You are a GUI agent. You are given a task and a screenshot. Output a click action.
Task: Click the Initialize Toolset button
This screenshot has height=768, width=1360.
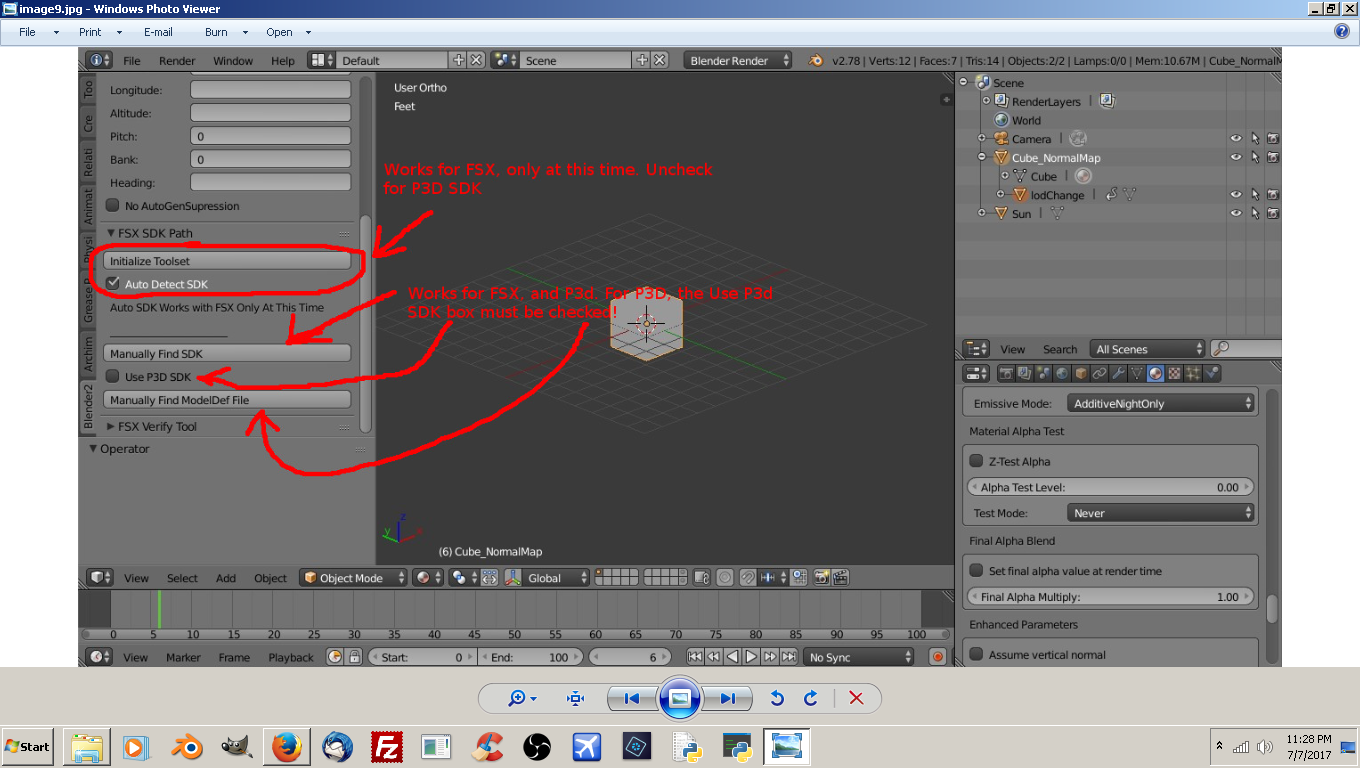click(227, 261)
